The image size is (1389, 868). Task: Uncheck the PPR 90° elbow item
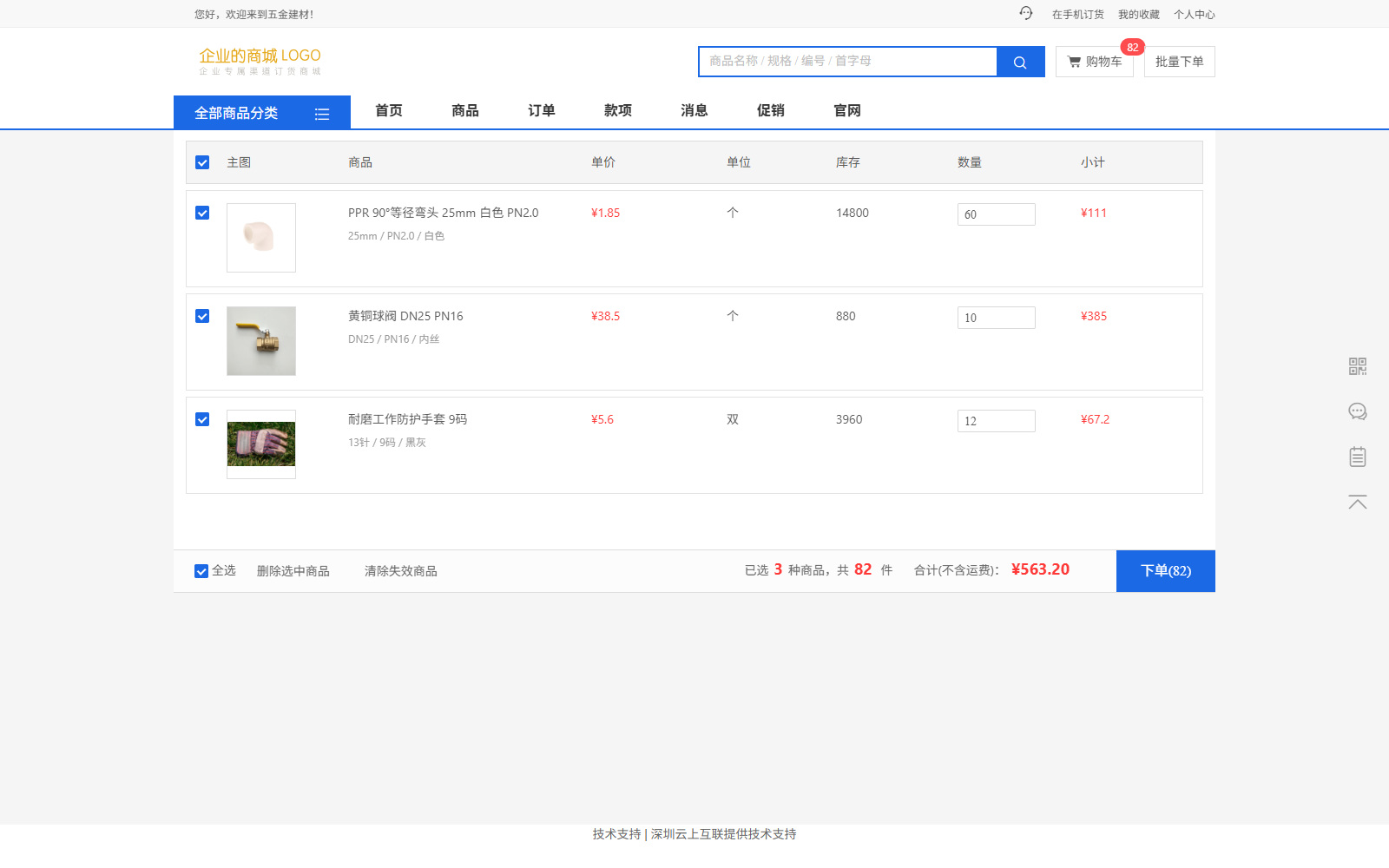coord(202,213)
